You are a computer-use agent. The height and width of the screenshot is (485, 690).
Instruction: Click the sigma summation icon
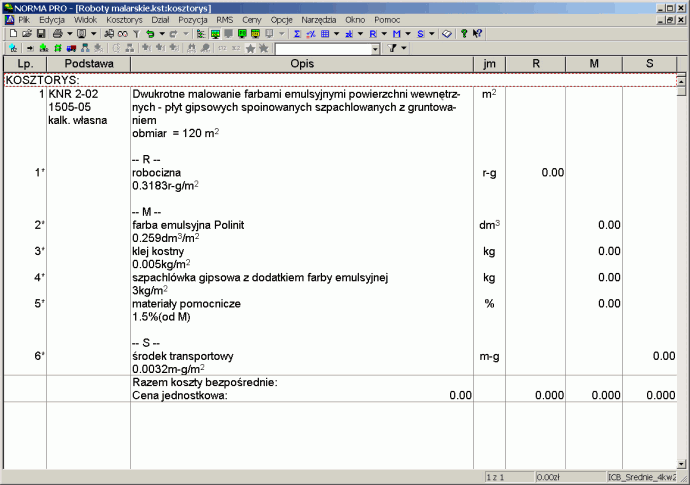pyautogui.click(x=297, y=34)
